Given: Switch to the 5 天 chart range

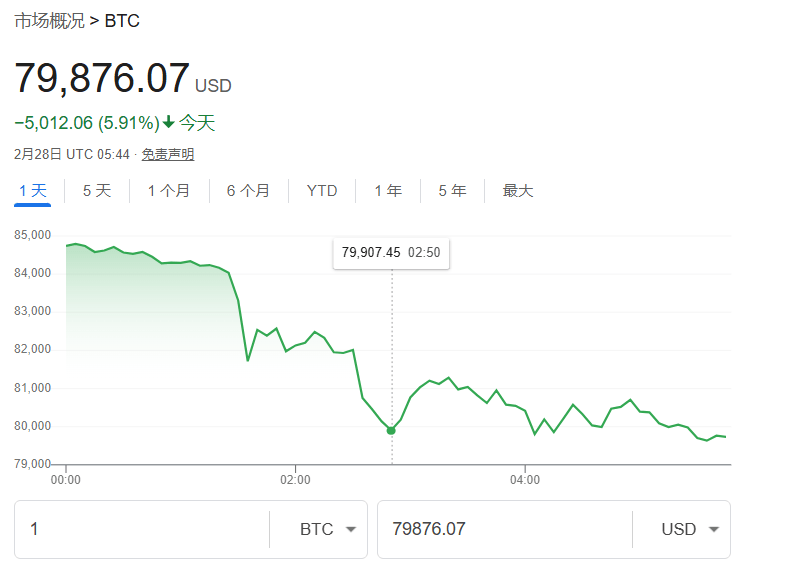Looking at the screenshot, I should coord(97,191).
